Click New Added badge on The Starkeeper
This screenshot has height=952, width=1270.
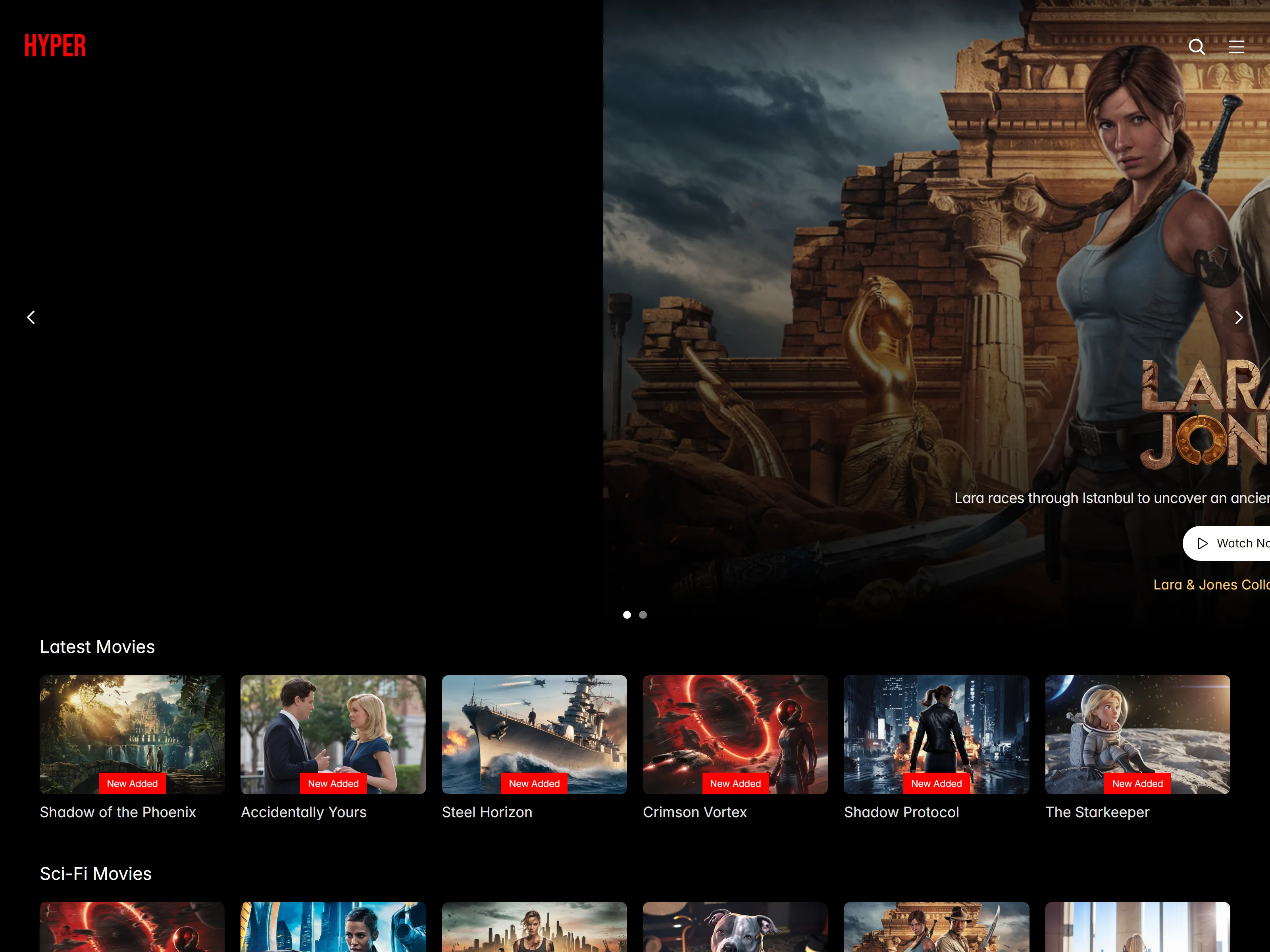(1137, 783)
